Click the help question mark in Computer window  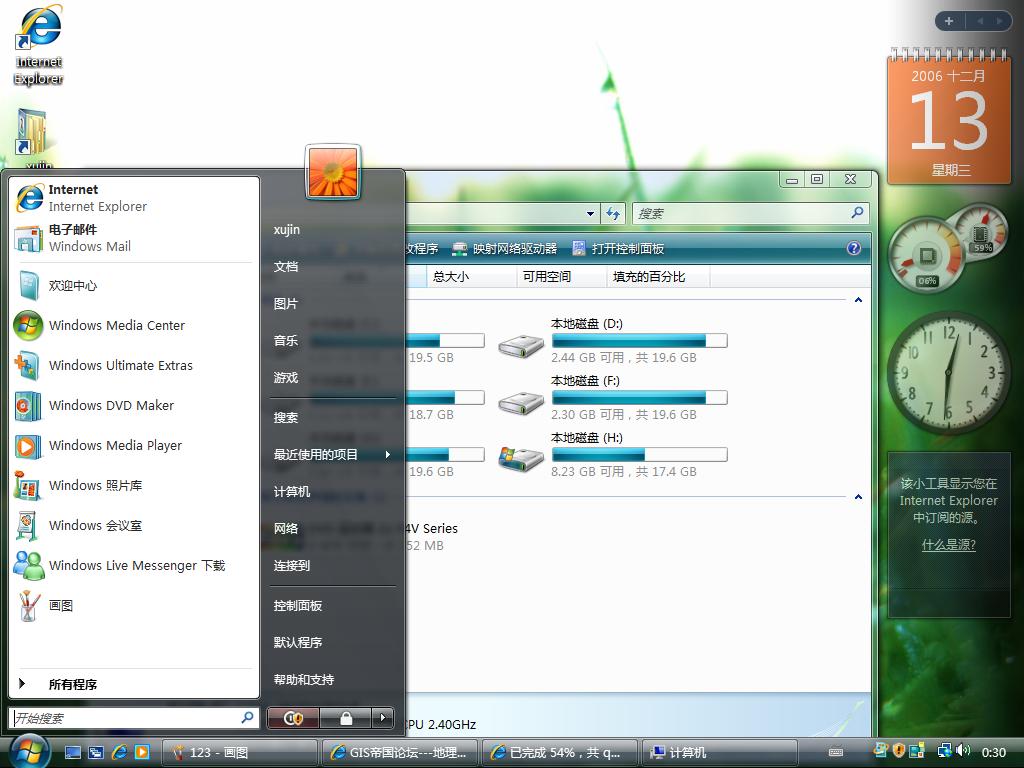(854, 248)
